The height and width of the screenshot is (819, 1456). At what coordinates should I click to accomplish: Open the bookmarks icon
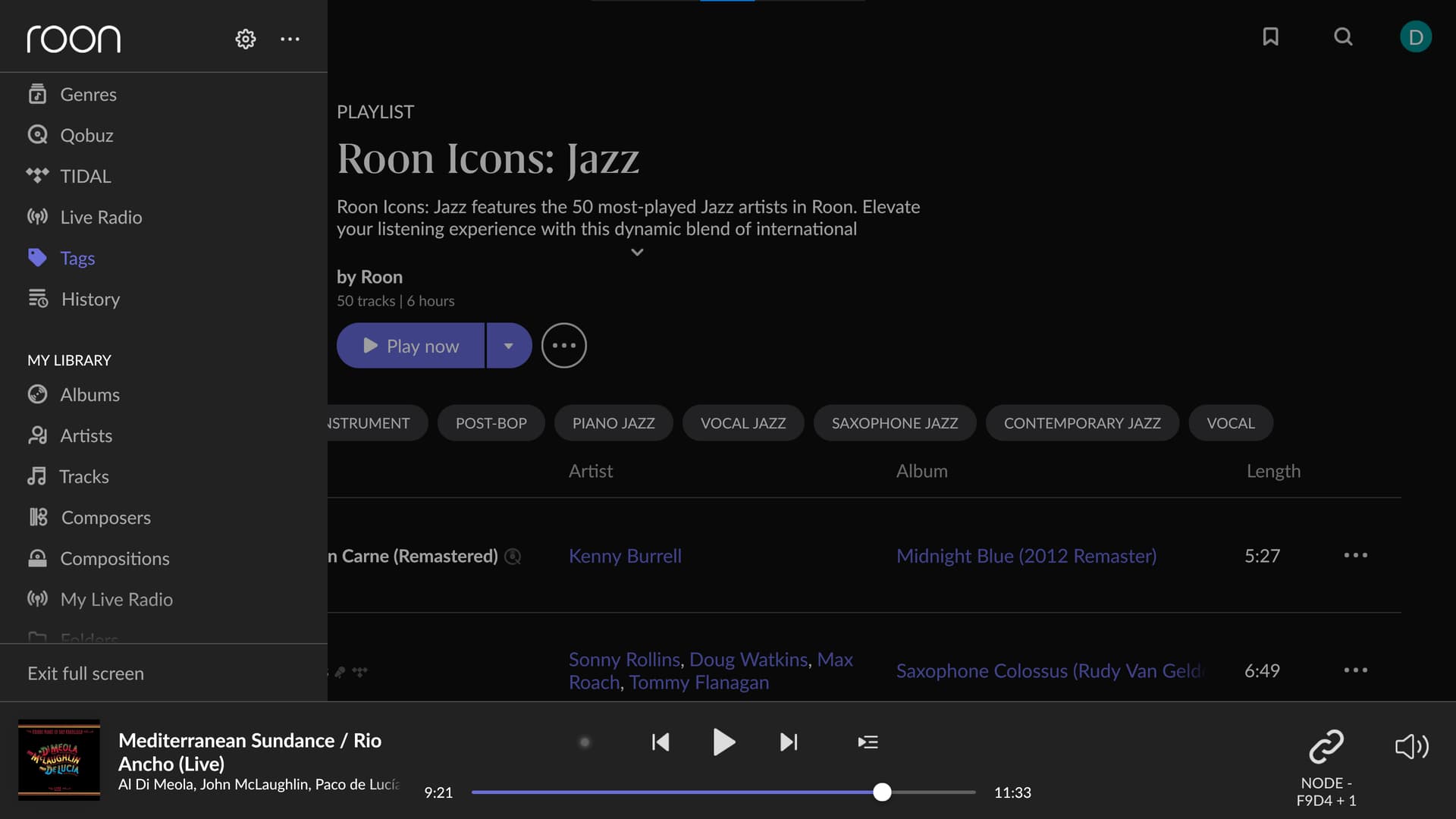(x=1270, y=36)
